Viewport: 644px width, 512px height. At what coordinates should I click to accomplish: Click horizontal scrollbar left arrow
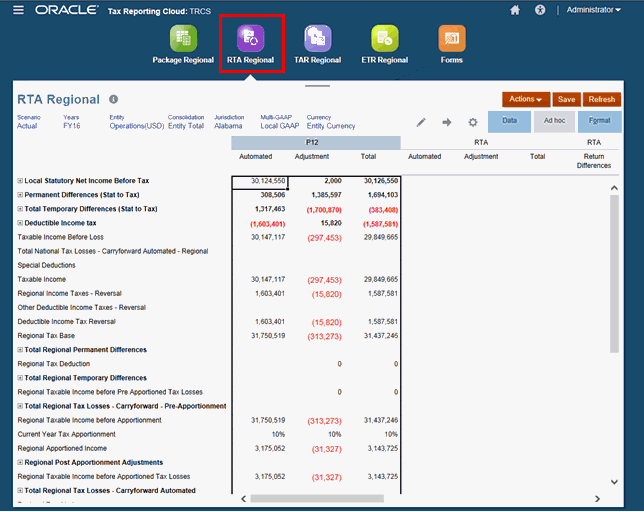[x=244, y=499]
